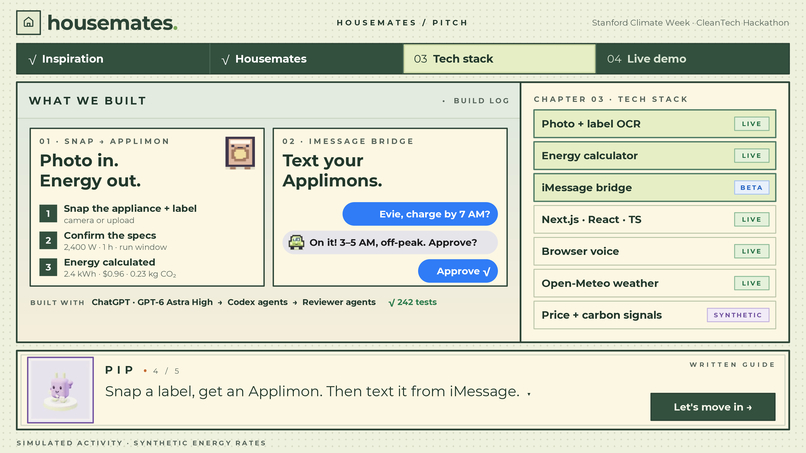This screenshot has height=453, width=806.
Task: Select the Next.js · React · TS row
Action: (x=654, y=220)
